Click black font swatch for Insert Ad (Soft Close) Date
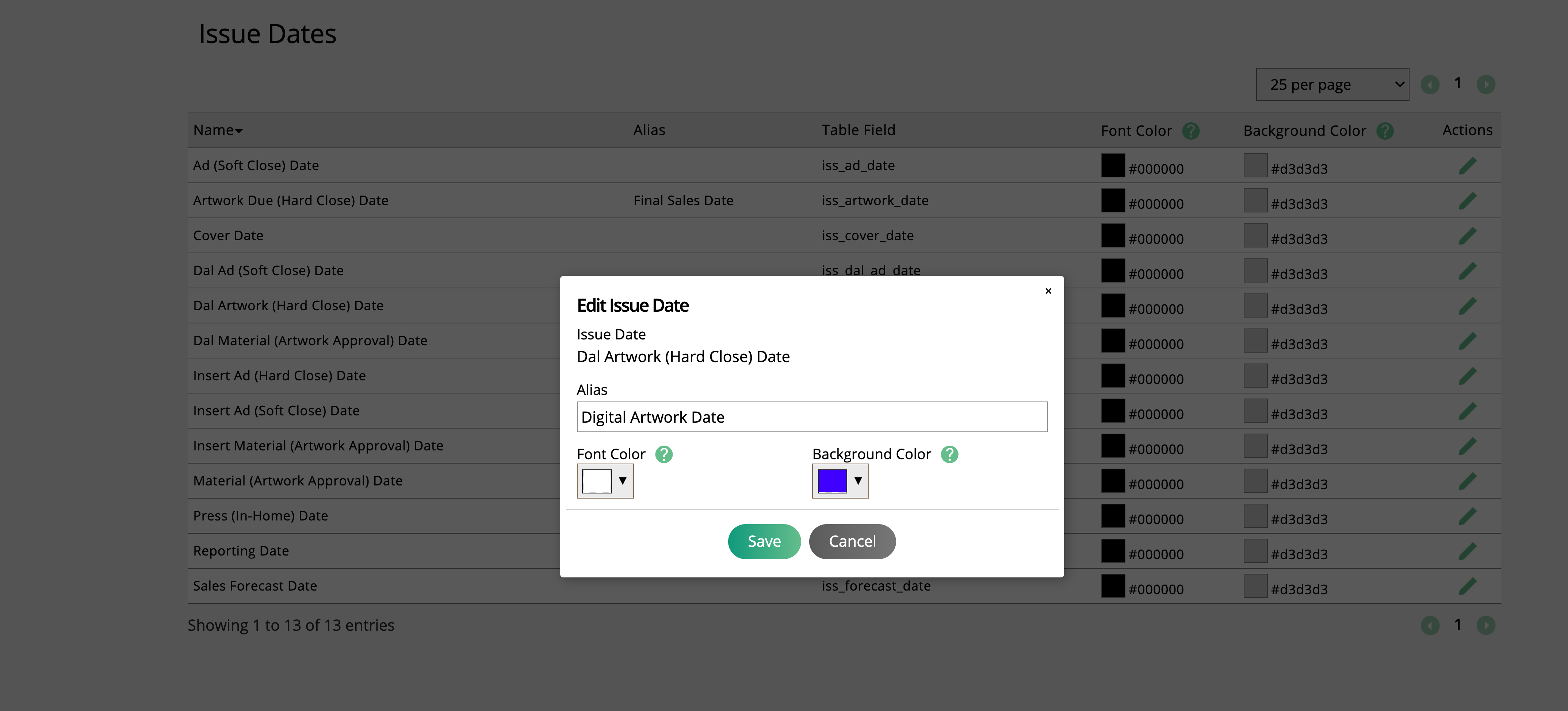 [1113, 411]
